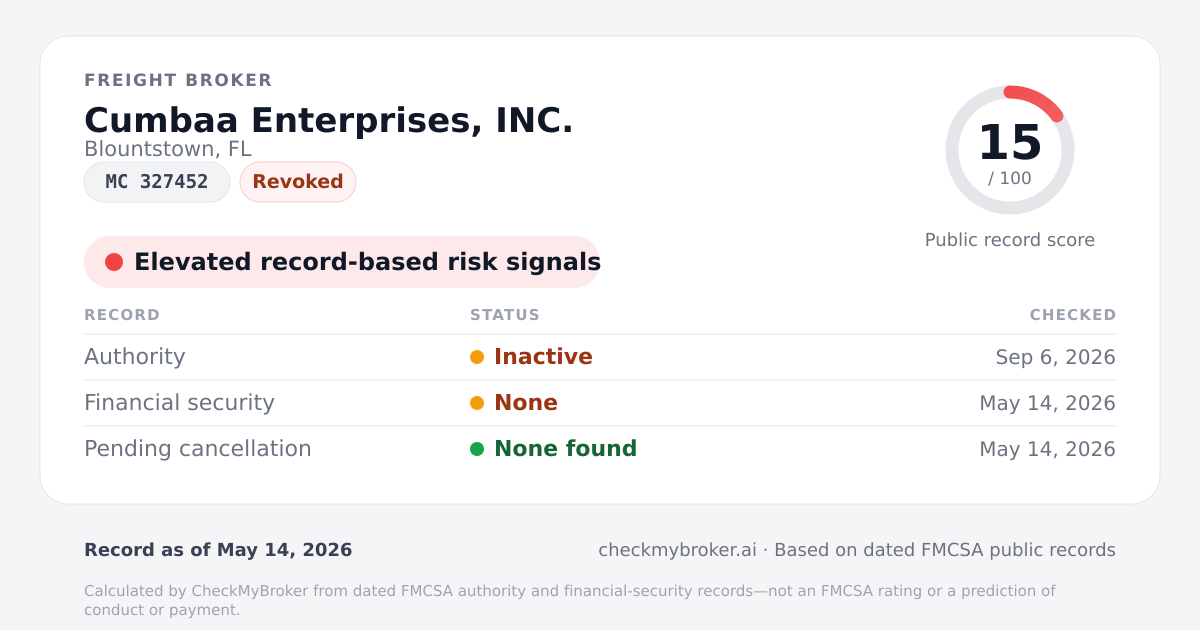Open the Pending cancellation record row
The image size is (1200, 630).
600,449
